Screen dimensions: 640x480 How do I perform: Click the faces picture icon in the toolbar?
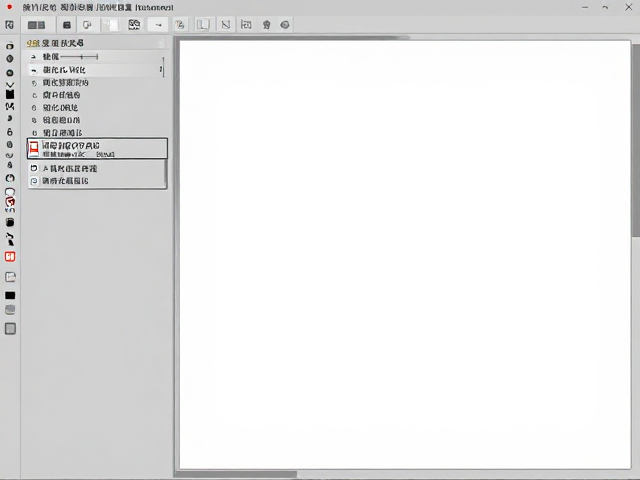[134, 25]
